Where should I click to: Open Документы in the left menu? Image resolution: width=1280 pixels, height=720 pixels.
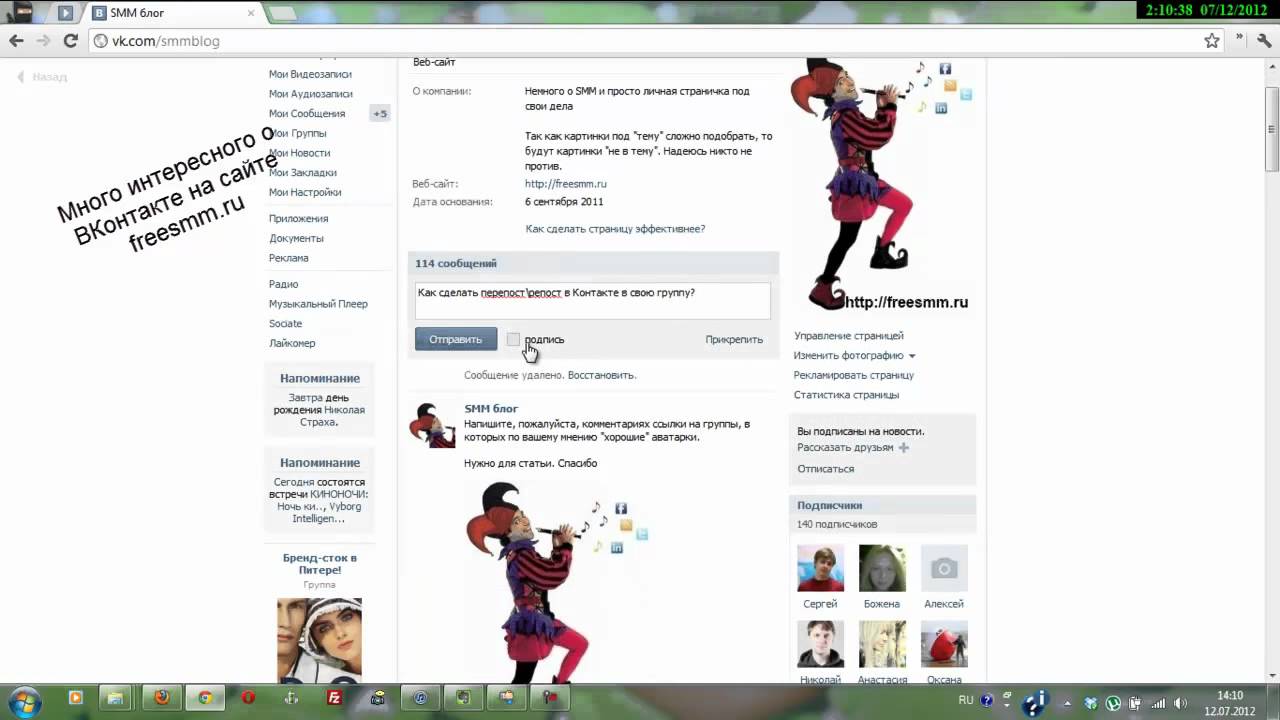point(296,238)
